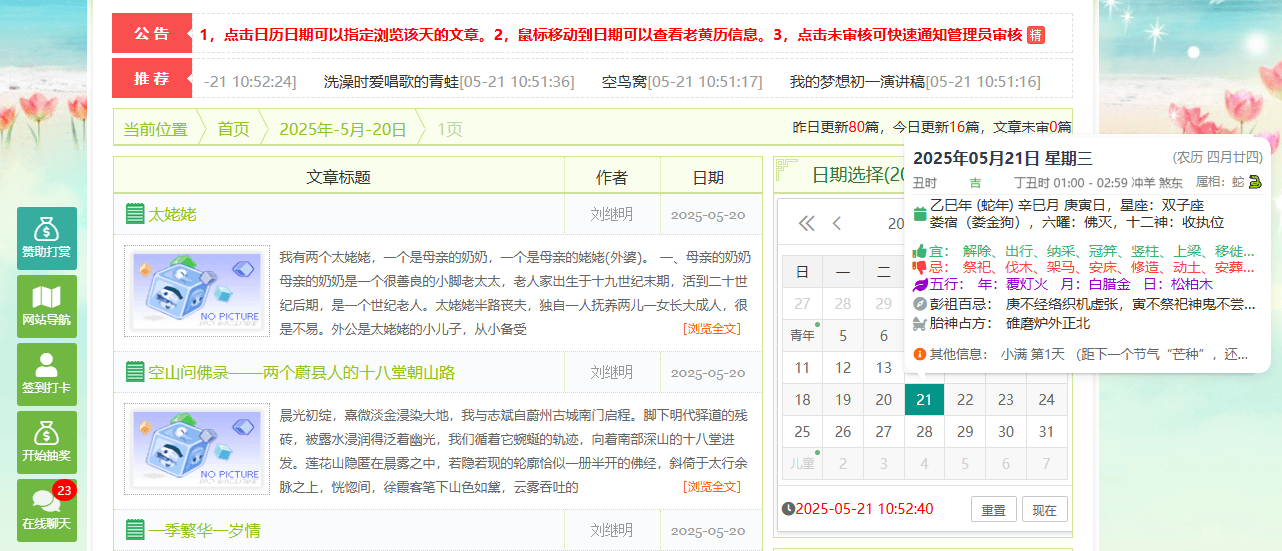
Task: Click the 重置 button under the calendar
Action: pyautogui.click(x=993, y=509)
